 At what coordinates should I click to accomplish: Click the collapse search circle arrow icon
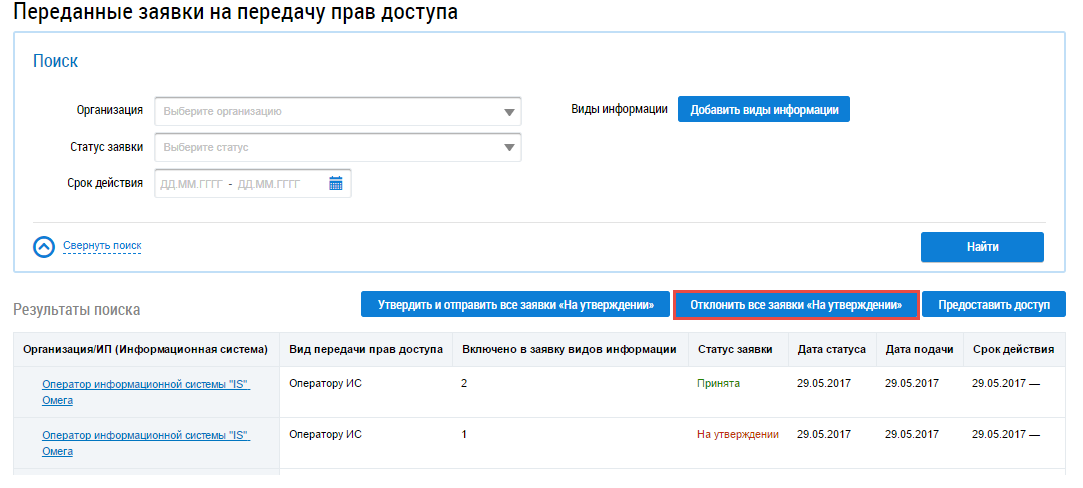tap(44, 246)
